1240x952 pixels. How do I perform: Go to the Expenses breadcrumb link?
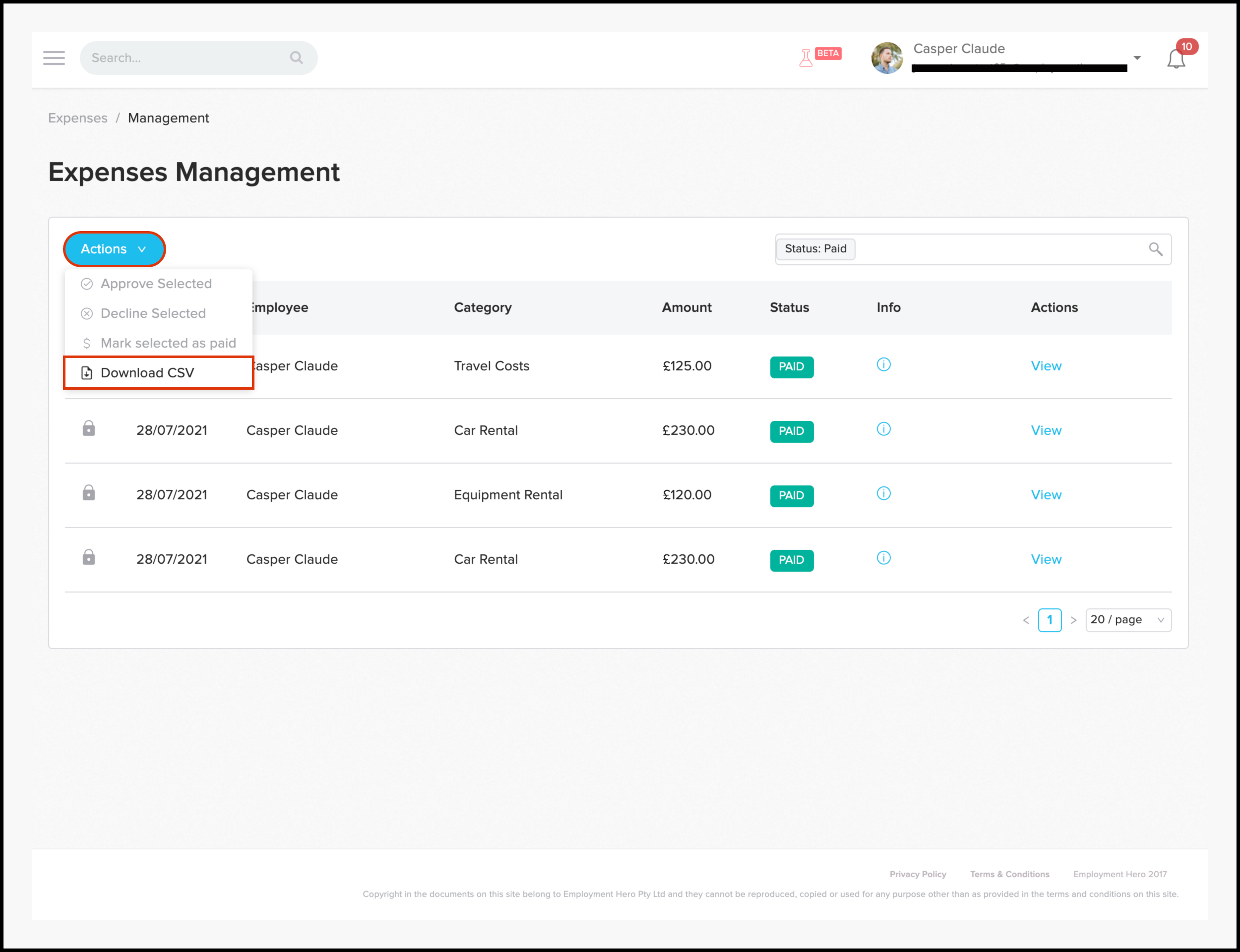click(x=78, y=118)
